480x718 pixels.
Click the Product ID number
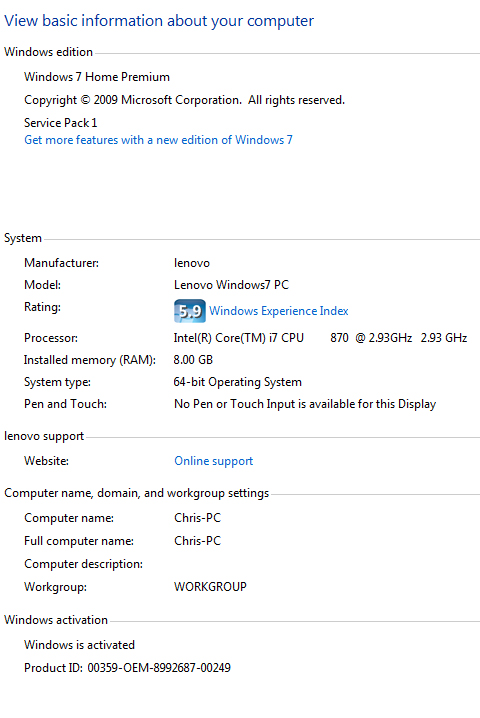(x=159, y=668)
